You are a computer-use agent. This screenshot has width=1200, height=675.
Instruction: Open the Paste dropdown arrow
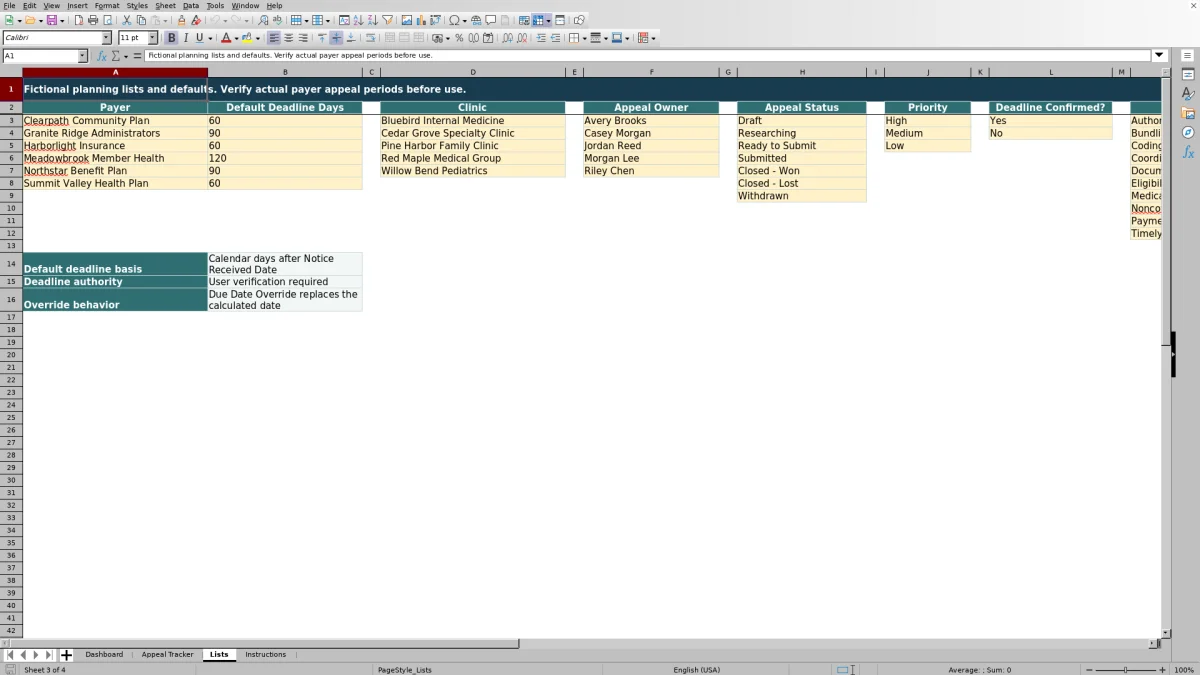pyautogui.click(x=165, y=20)
